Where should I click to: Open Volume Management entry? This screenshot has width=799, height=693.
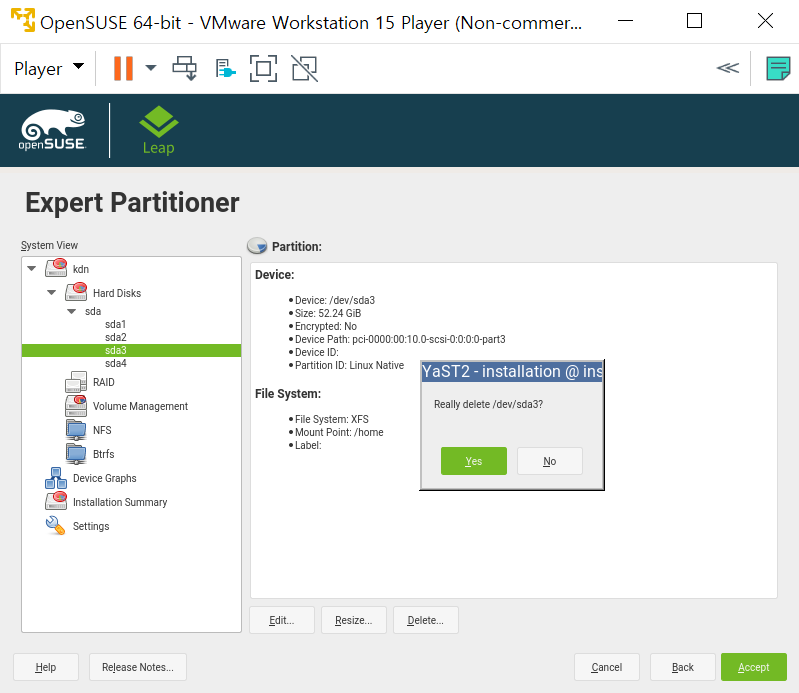click(x=140, y=406)
